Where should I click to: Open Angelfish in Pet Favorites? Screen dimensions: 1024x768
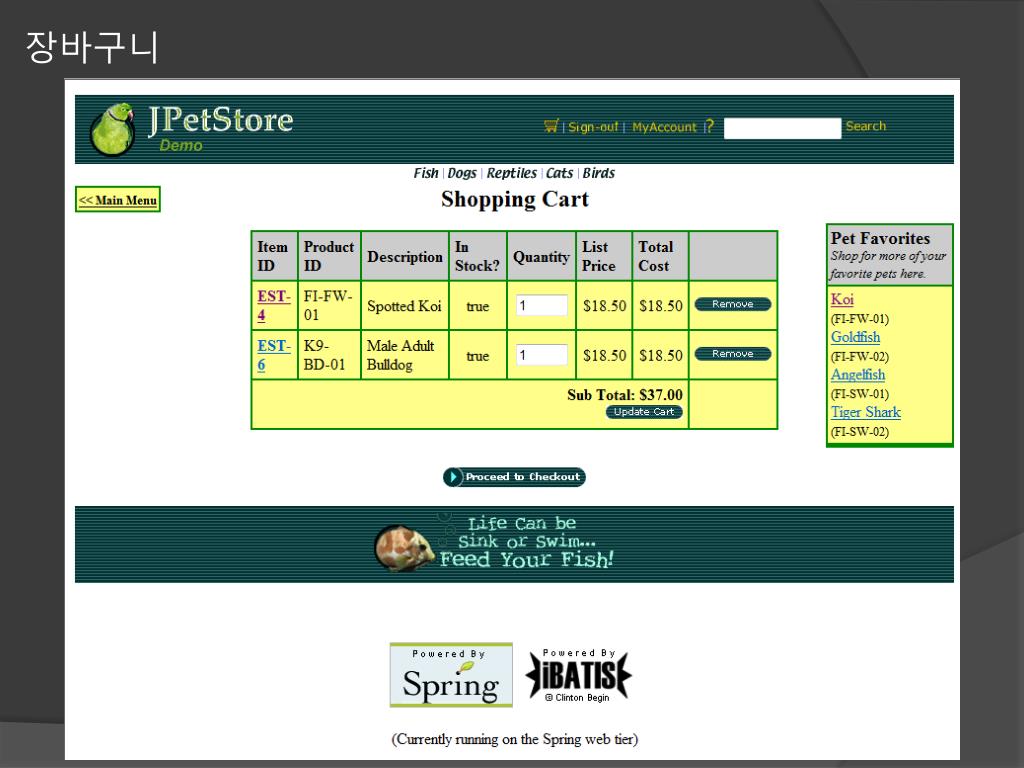pos(857,374)
